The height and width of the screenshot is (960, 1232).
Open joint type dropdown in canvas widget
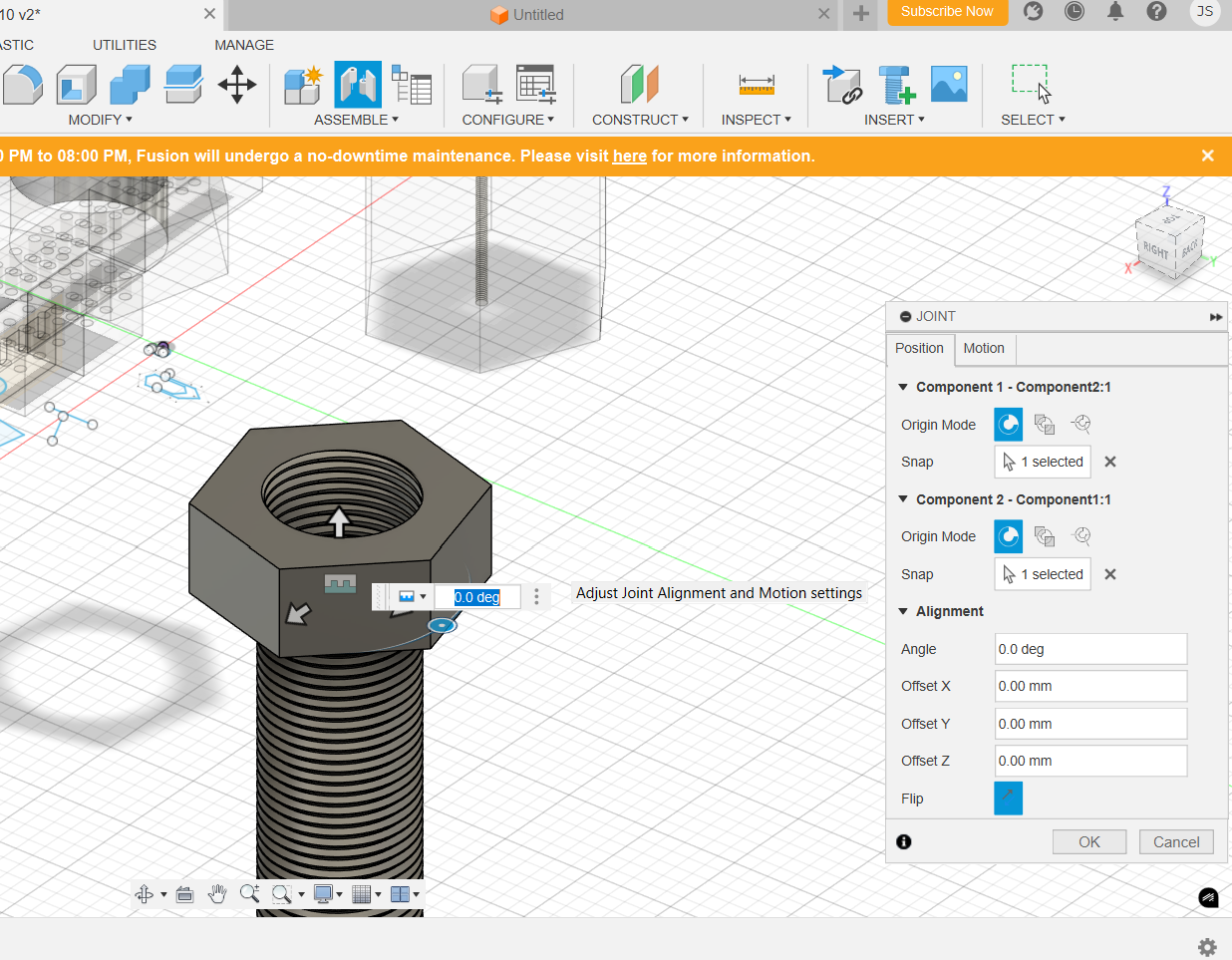[x=412, y=597]
